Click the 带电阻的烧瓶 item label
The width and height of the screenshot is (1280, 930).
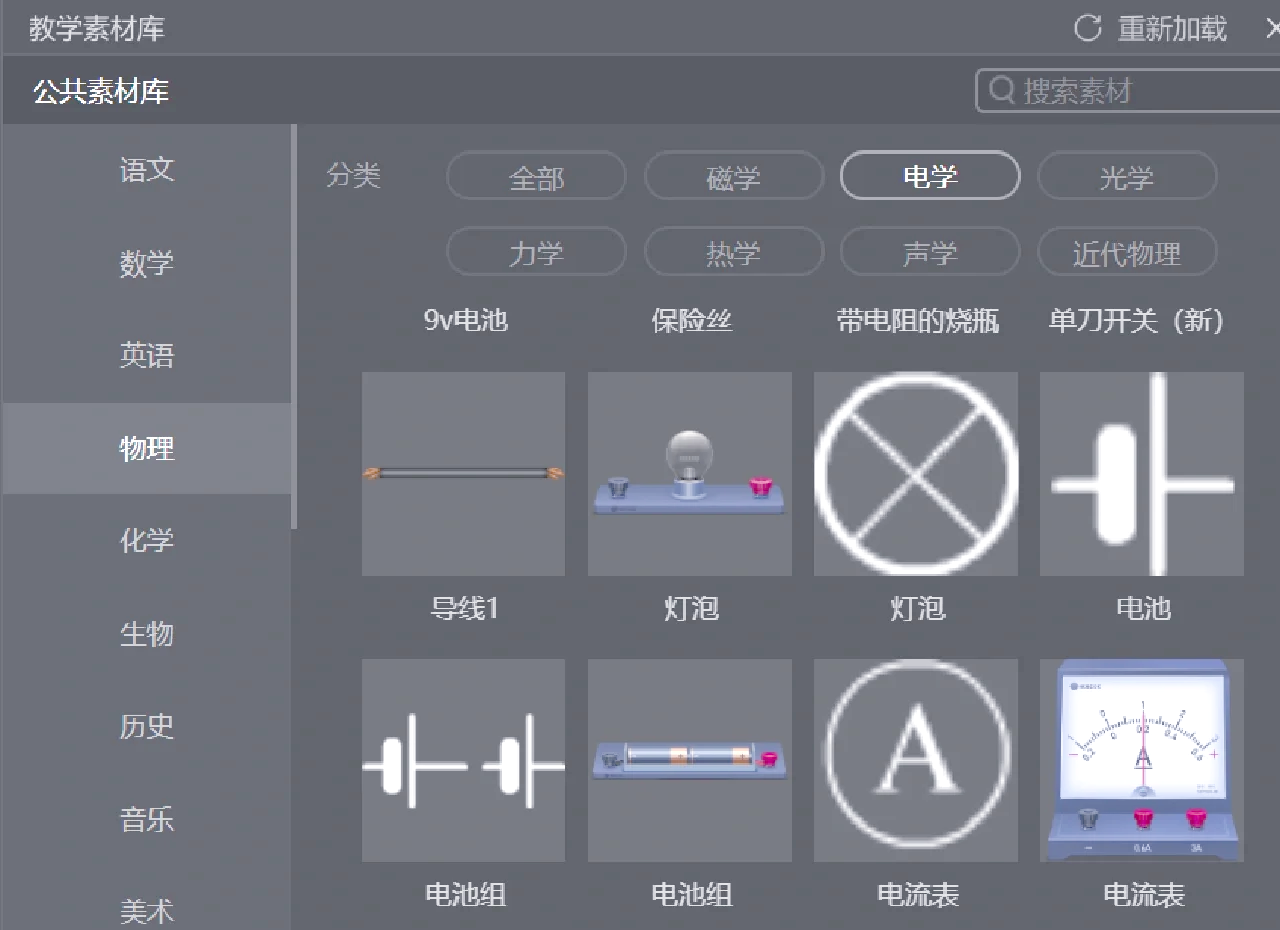917,320
